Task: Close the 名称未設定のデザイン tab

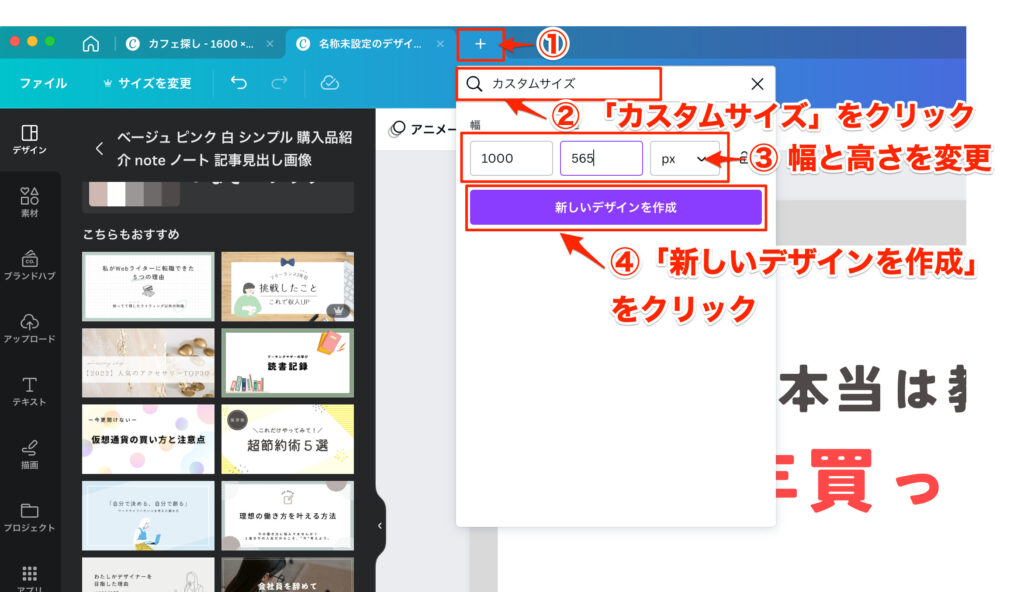Action: click(x=440, y=44)
